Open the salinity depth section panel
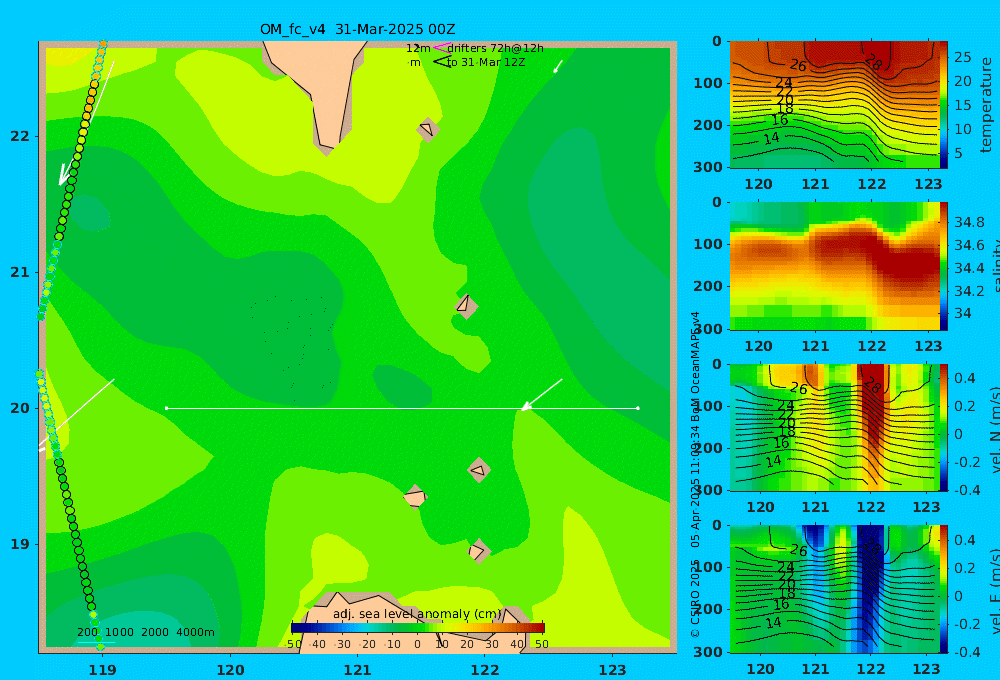This screenshot has height=680, width=1000. pyautogui.click(x=835, y=266)
